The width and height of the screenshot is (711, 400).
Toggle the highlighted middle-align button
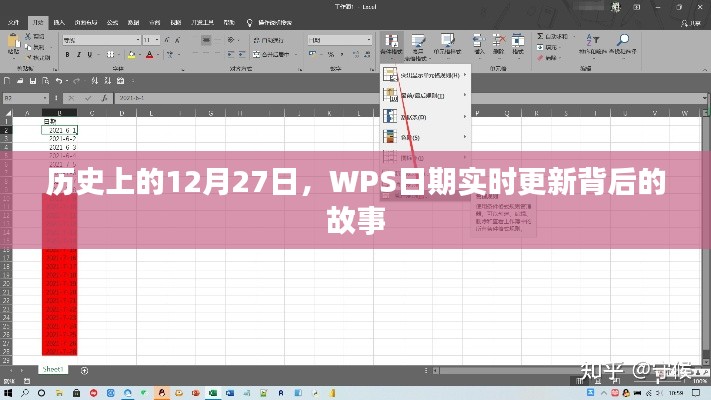(x=206, y=40)
